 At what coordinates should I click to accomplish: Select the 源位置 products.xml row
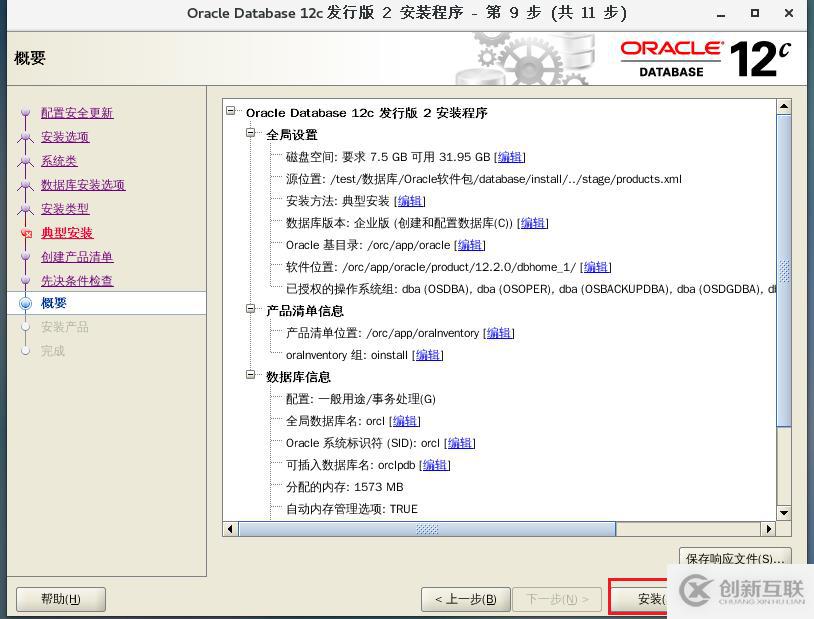(x=484, y=179)
